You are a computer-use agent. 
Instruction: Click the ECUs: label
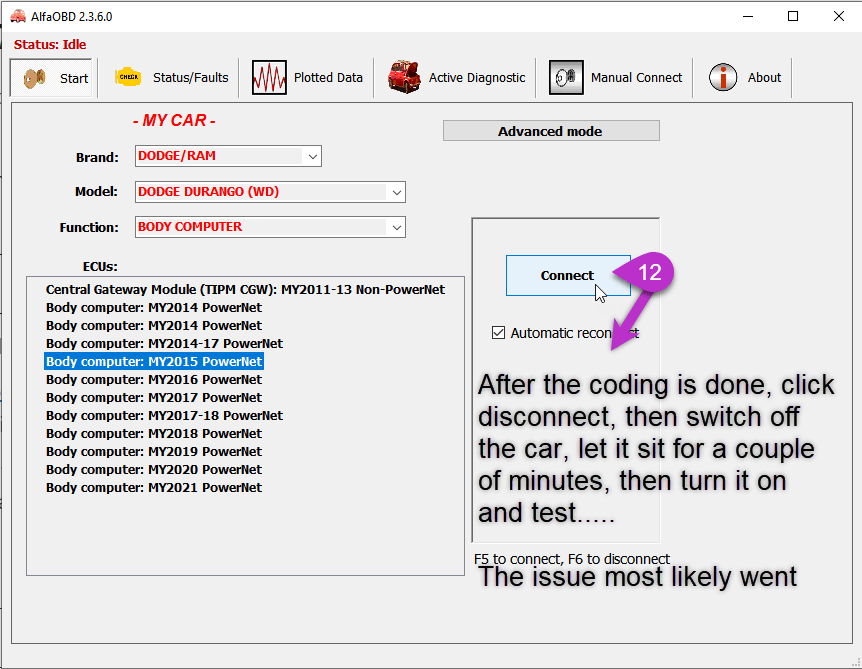click(100, 267)
